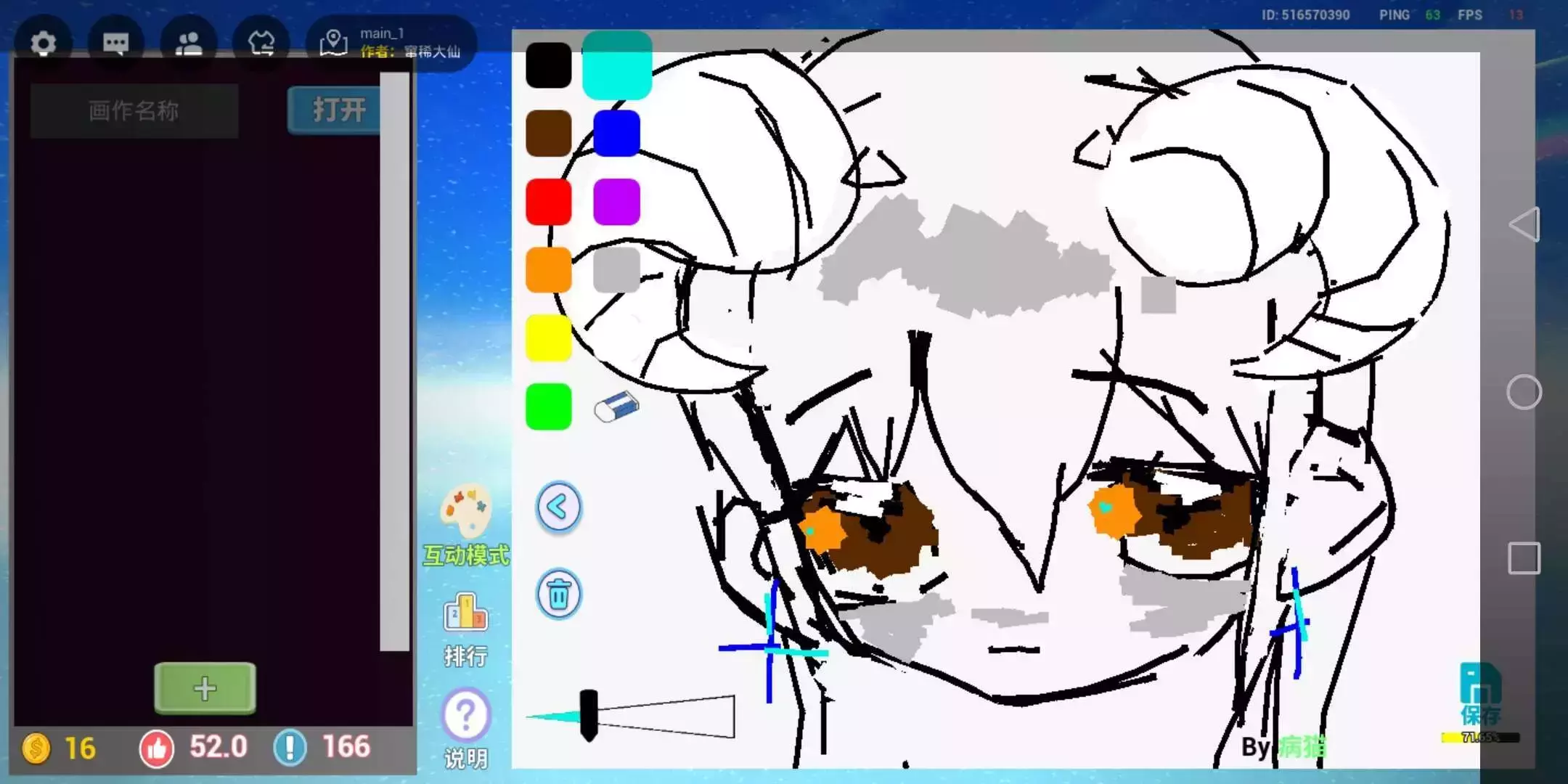Type in the artwork name field
The height and width of the screenshot is (784, 1568).
134,110
